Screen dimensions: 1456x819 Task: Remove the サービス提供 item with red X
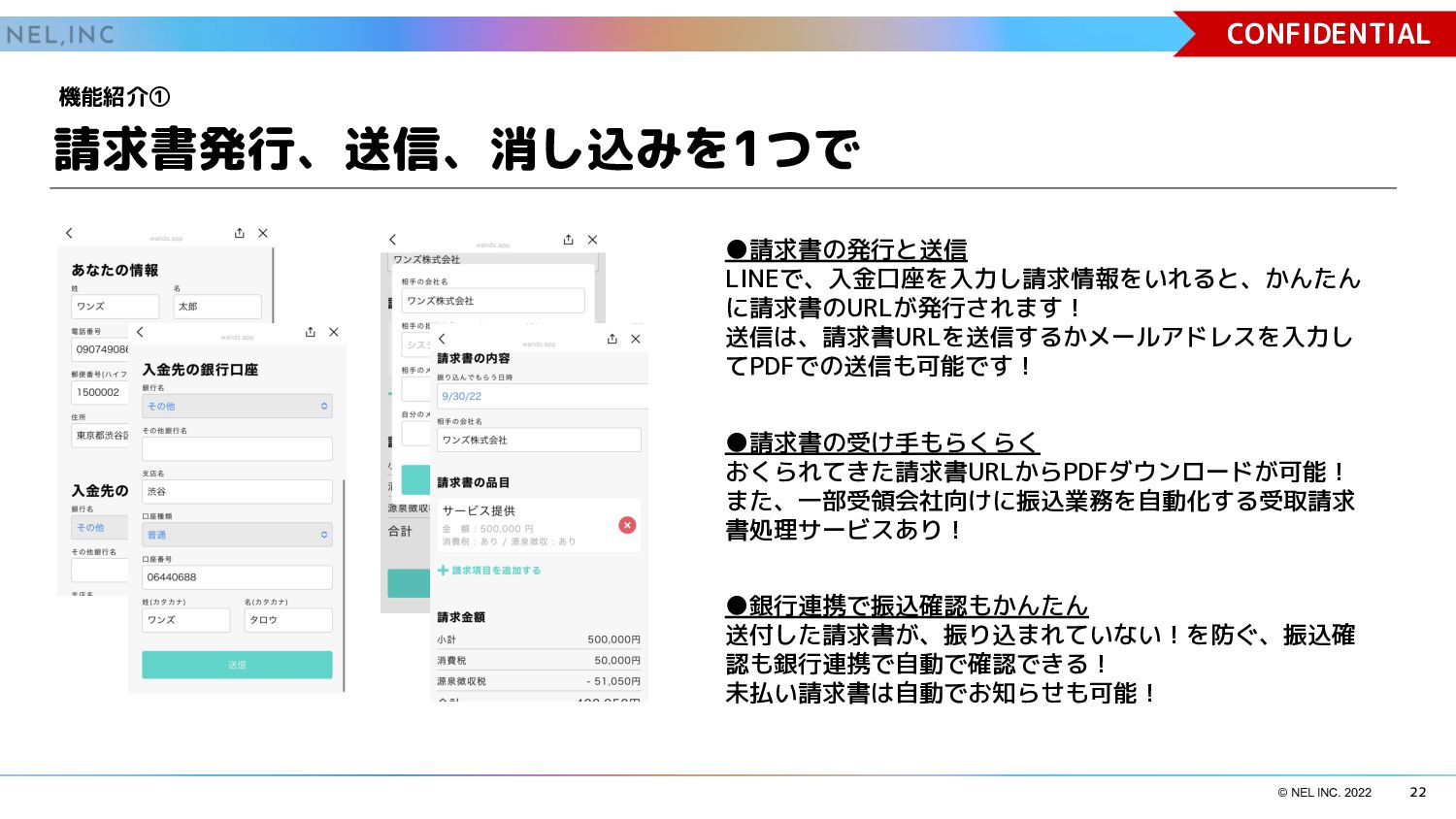[627, 525]
